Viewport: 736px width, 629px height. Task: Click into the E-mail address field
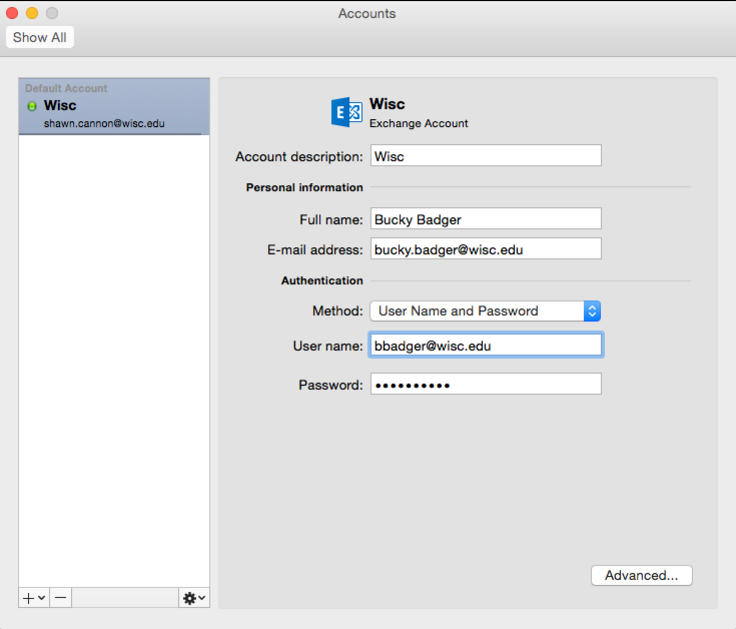click(485, 249)
